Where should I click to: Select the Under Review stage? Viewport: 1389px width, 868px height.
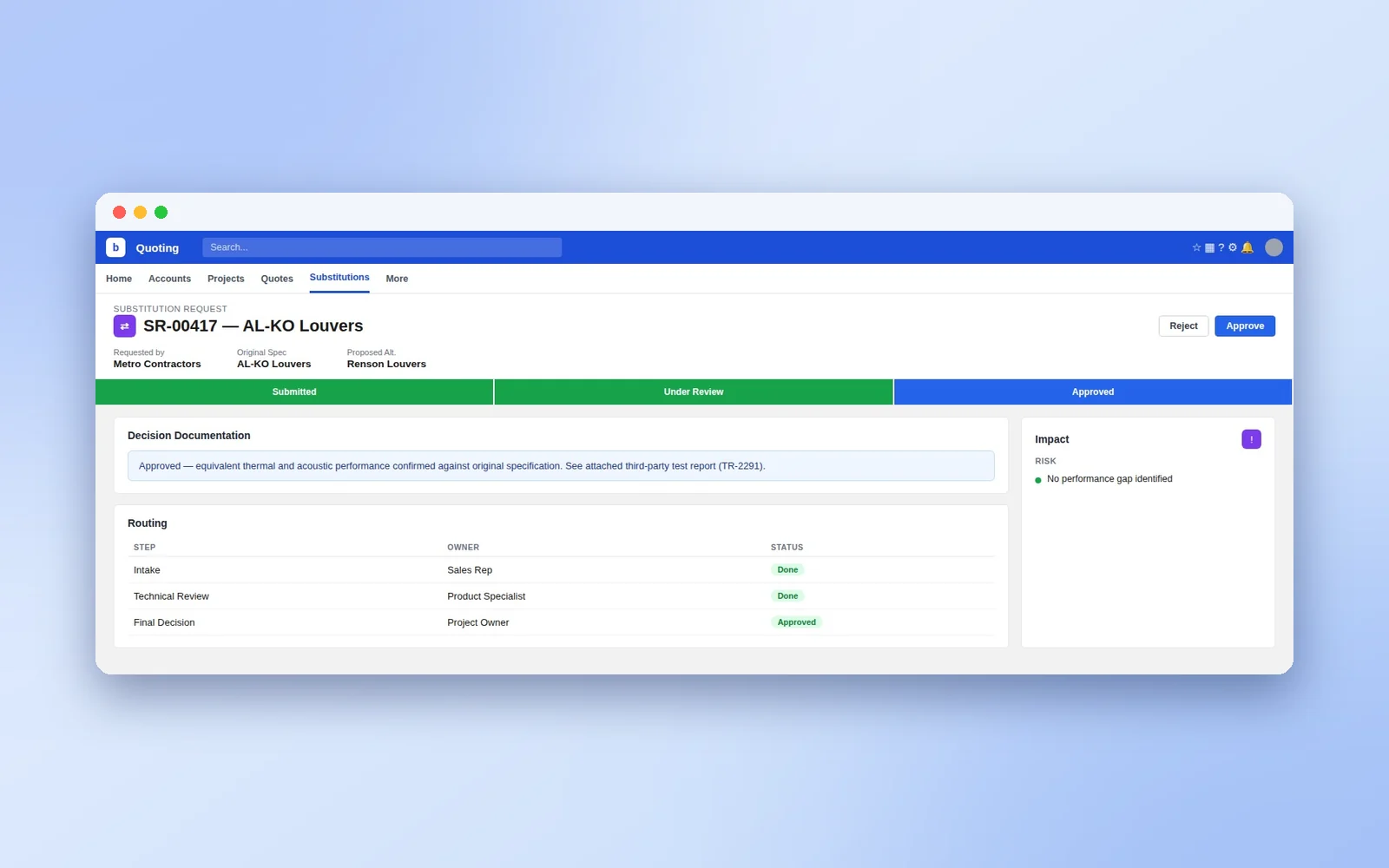[x=694, y=391]
